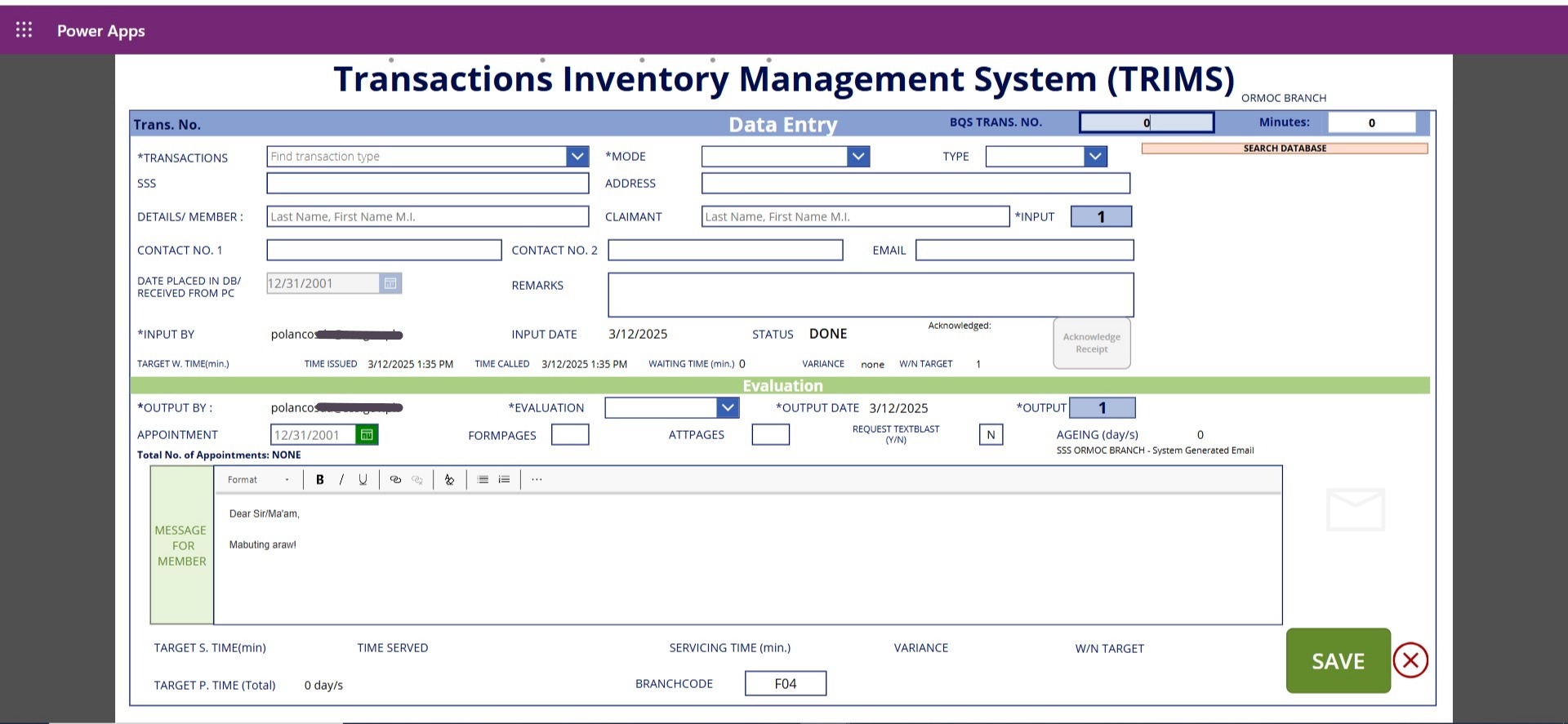The width and height of the screenshot is (1568, 724).
Task: Open the Transactions type dropdown
Action: coord(577,157)
